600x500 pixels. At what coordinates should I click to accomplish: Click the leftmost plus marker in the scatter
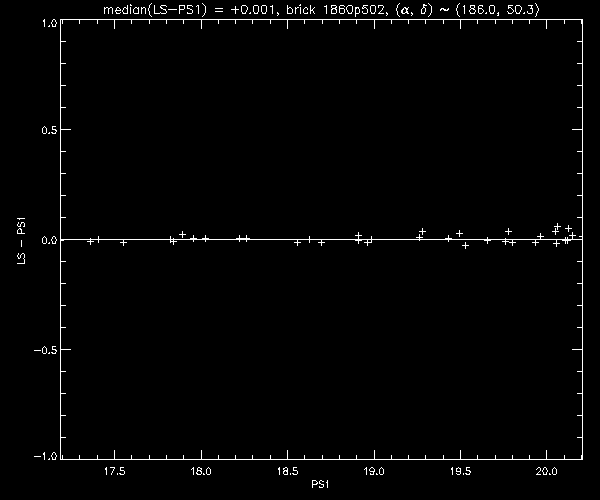click(90, 241)
